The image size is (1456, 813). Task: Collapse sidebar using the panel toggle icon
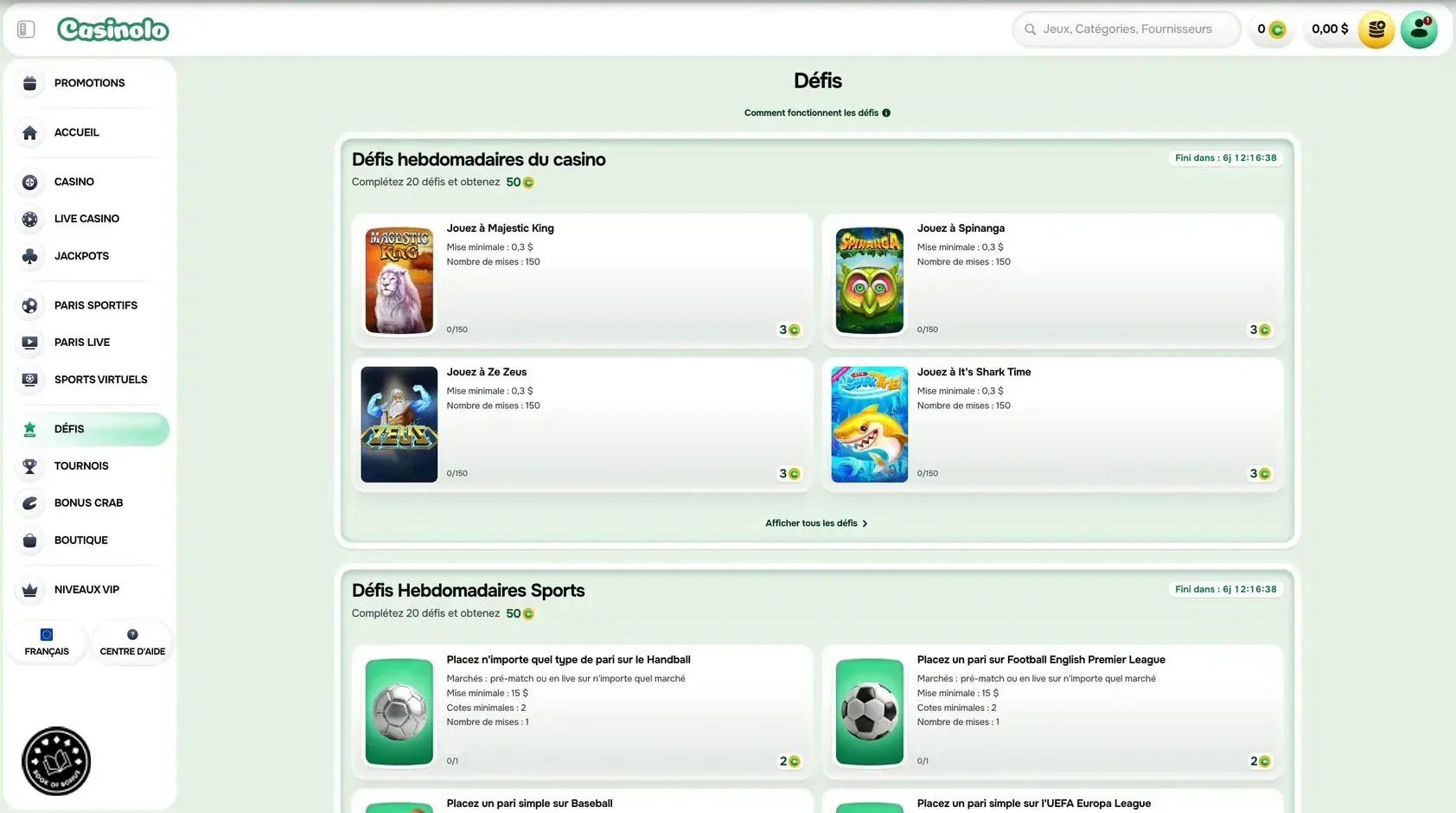tap(26, 29)
